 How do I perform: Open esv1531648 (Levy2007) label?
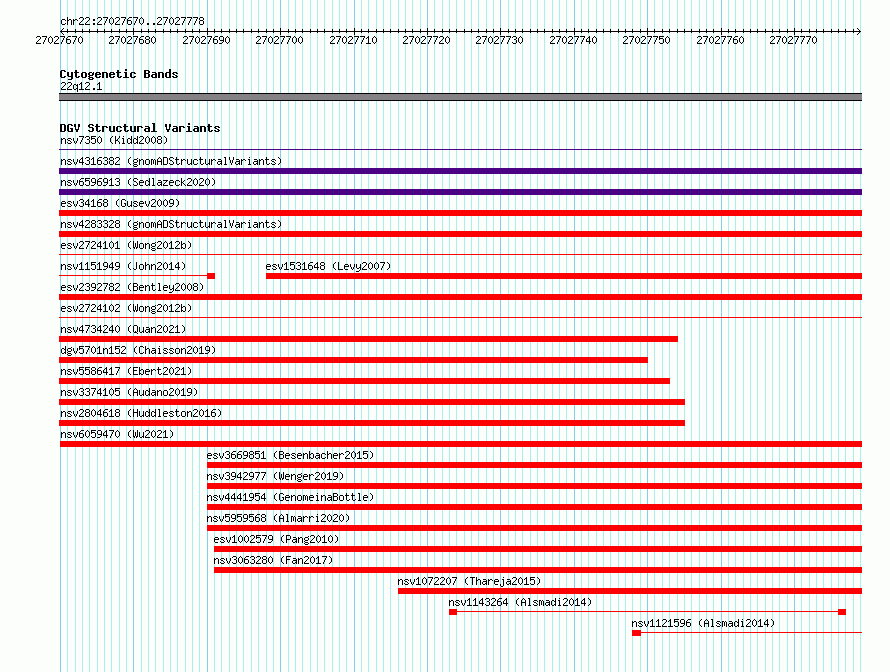pyautogui.click(x=328, y=266)
